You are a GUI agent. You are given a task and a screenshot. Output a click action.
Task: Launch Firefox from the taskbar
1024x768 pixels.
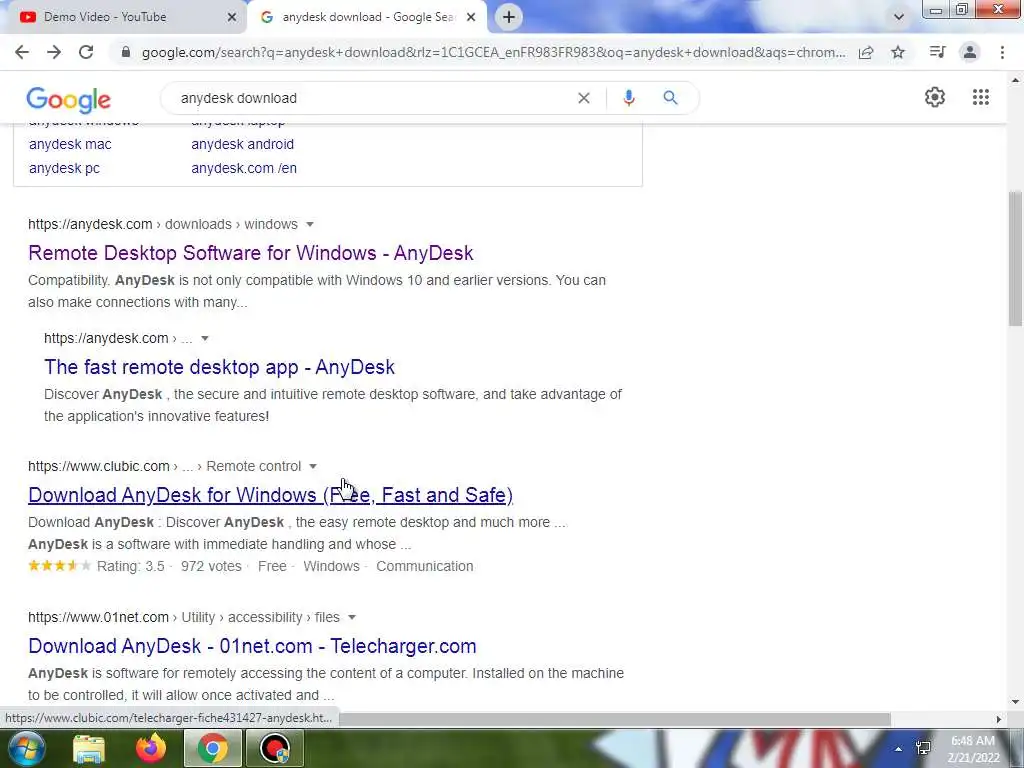click(x=151, y=748)
